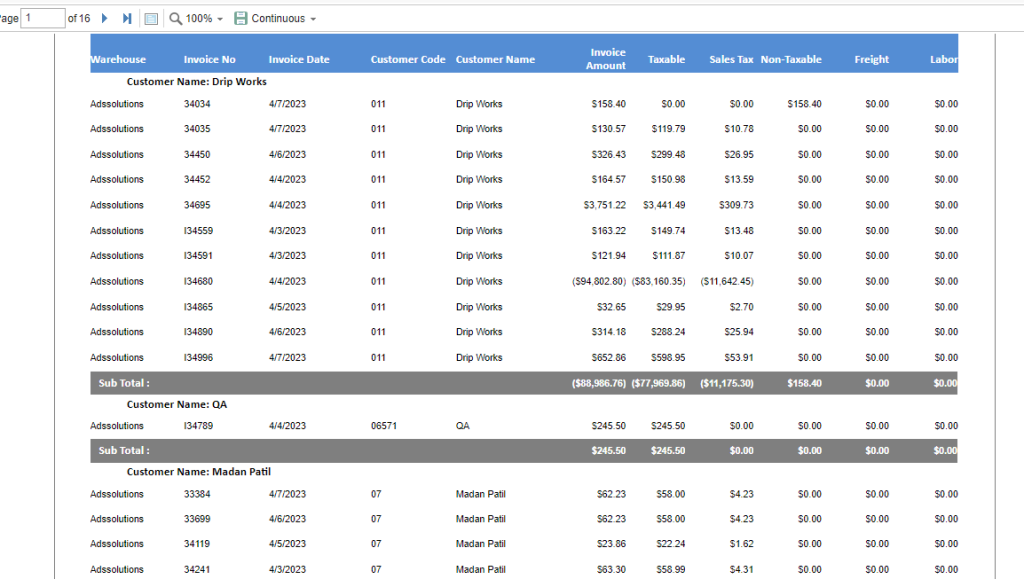Image resolution: width=1024 pixels, height=587 pixels.
Task: Jump to the last report page
Action: [127, 18]
